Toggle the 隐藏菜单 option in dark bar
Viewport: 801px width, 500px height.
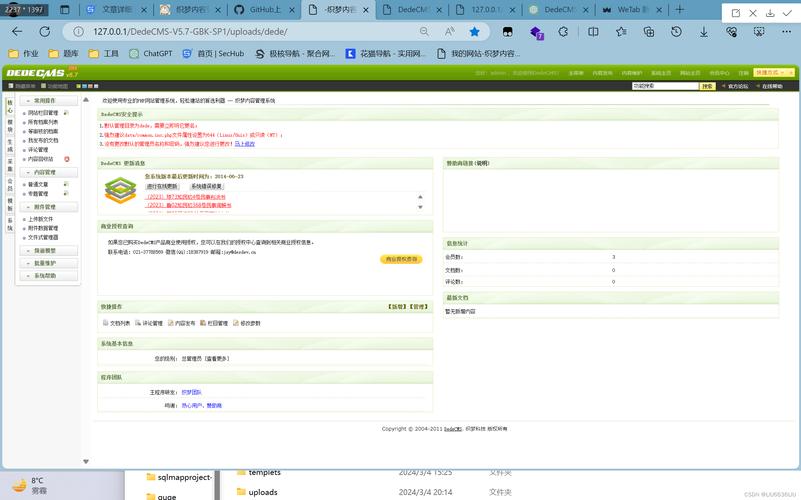(x=22, y=86)
